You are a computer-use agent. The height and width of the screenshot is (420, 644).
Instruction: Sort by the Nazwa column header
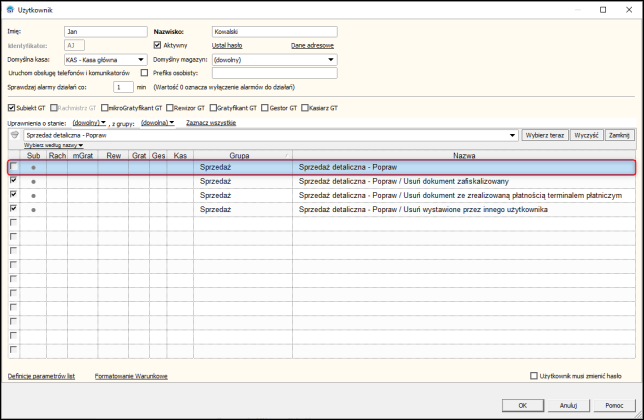click(464, 156)
